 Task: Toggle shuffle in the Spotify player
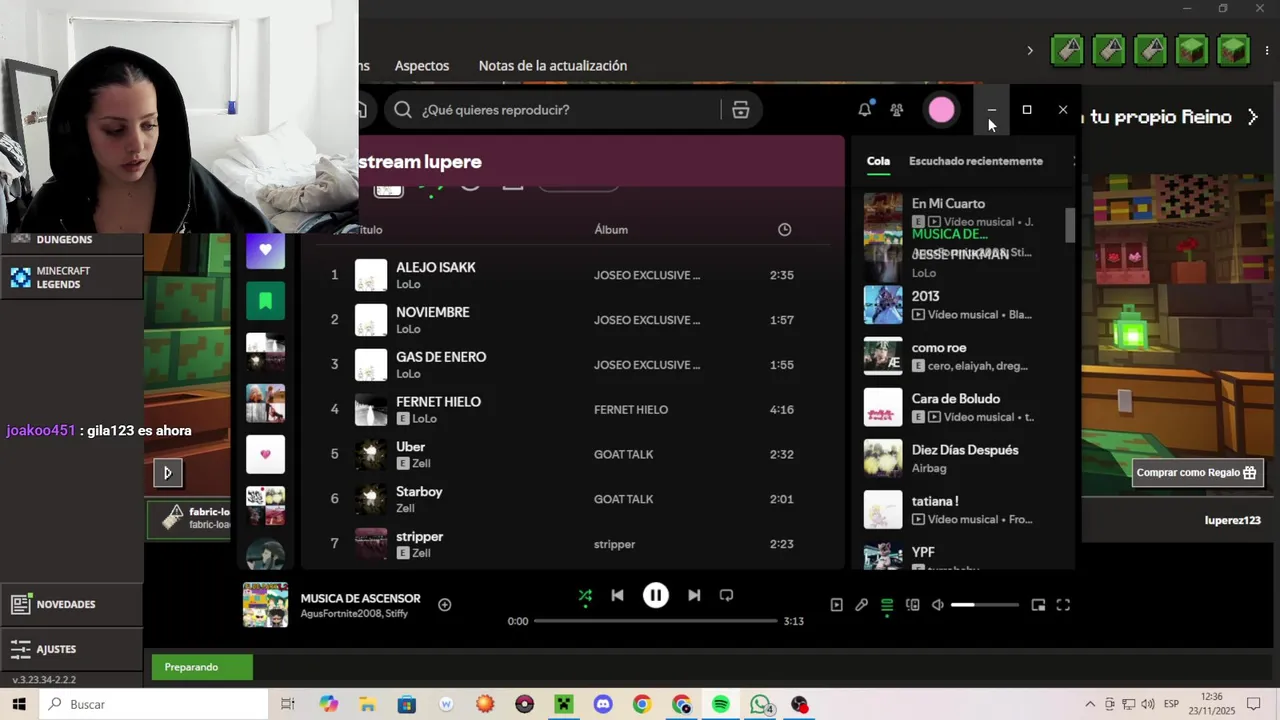click(585, 596)
